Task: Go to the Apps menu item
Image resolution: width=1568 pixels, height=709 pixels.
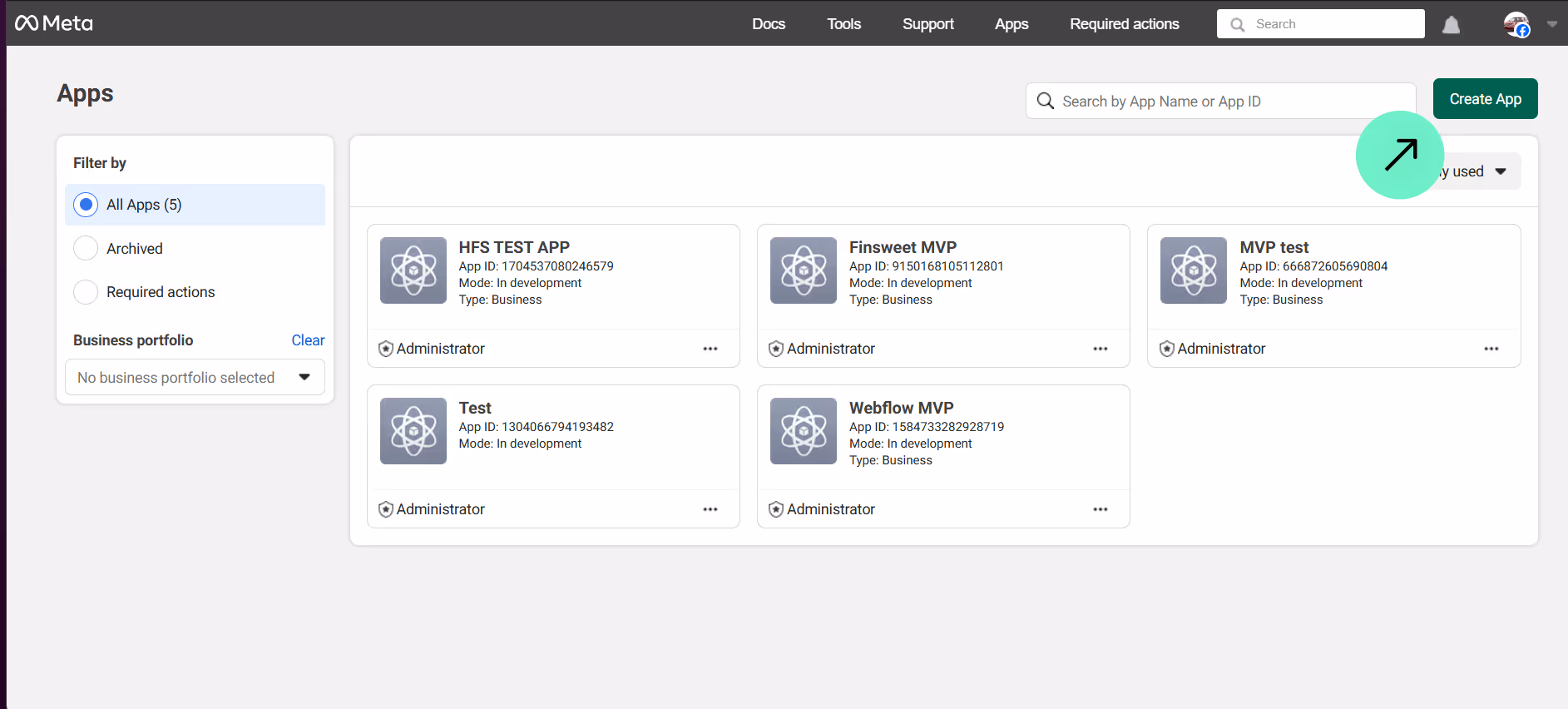Action: coord(1012,23)
